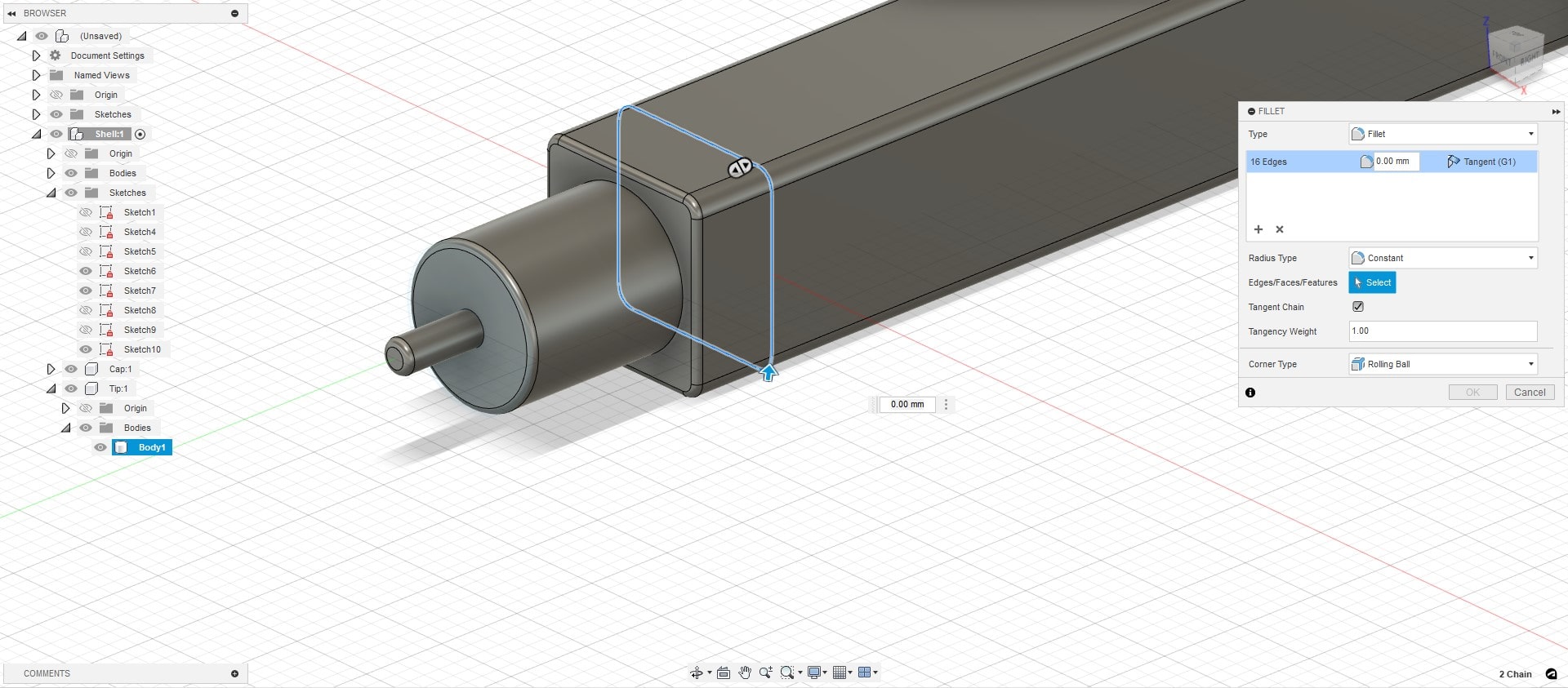This screenshot has height=688, width=1568.
Task: Select Sketch7 in the browser tree
Action: (x=140, y=291)
